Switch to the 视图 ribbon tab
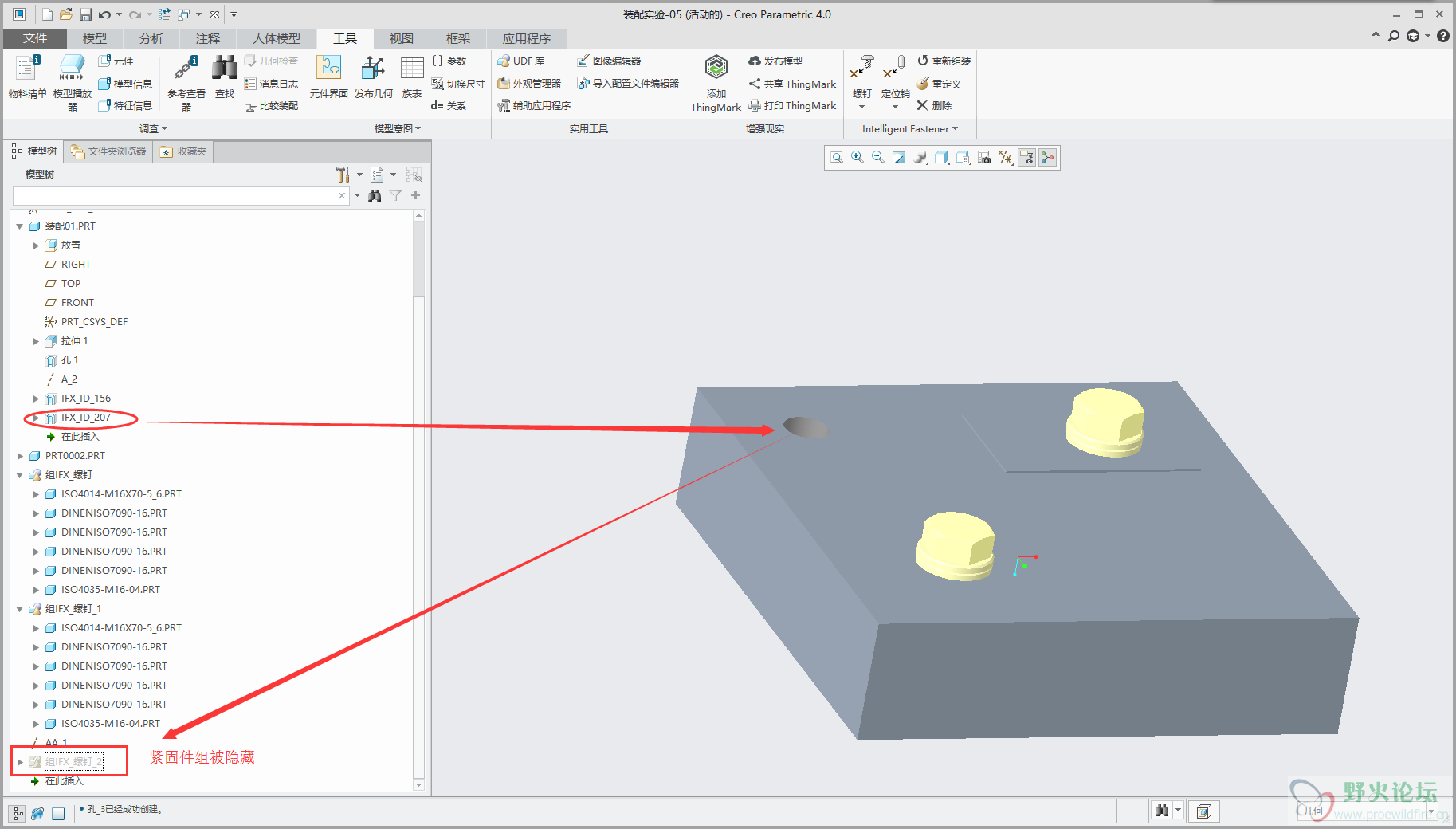1456x829 pixels. click(402, 38)
